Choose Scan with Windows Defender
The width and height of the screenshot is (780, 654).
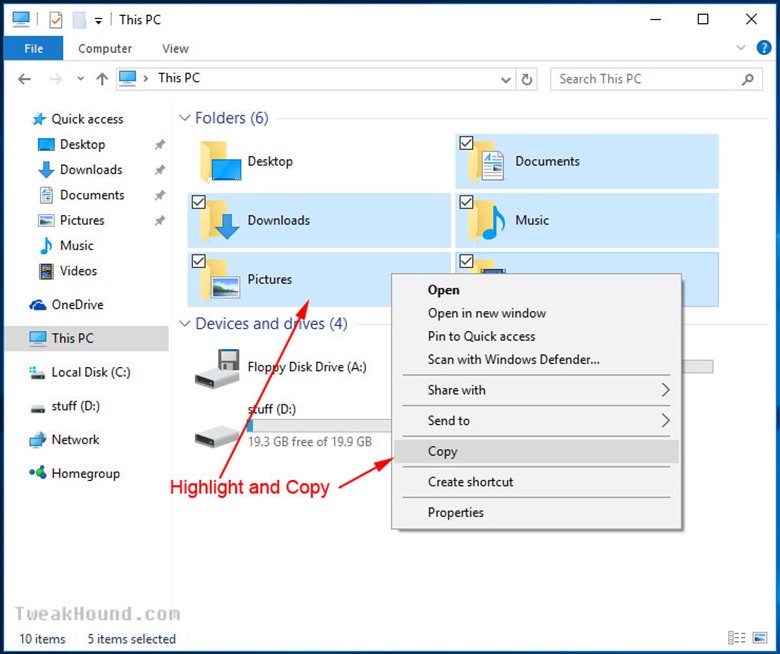point(513,359)
